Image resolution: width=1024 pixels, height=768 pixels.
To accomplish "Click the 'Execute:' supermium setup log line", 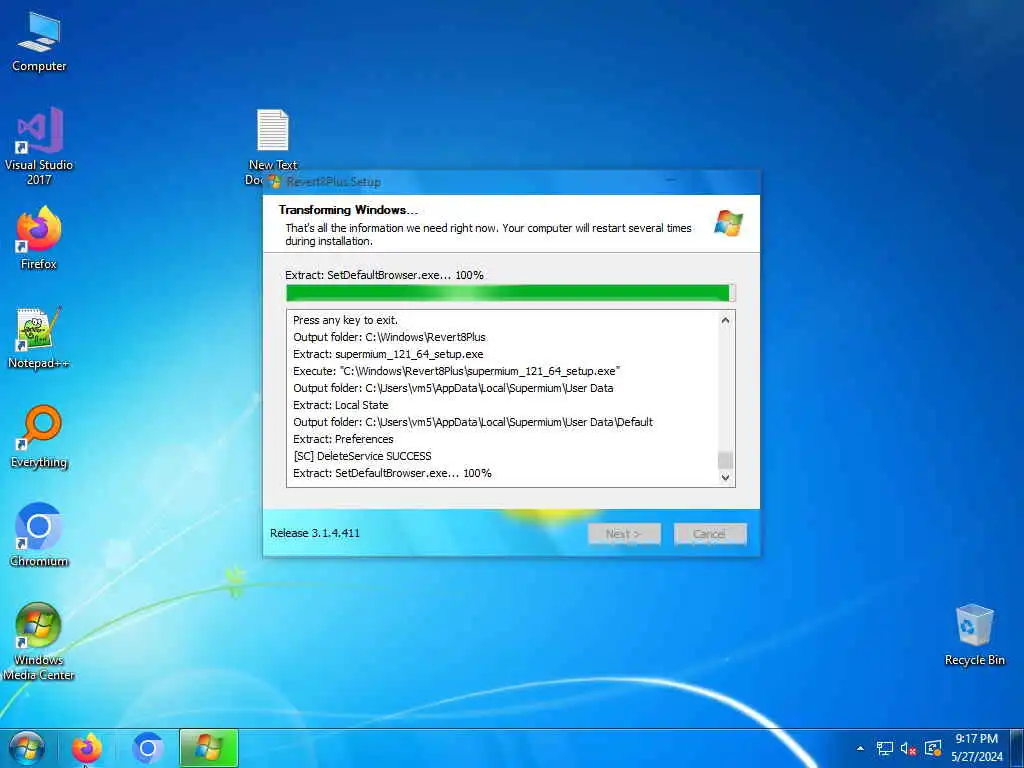I will pos(456,371).
